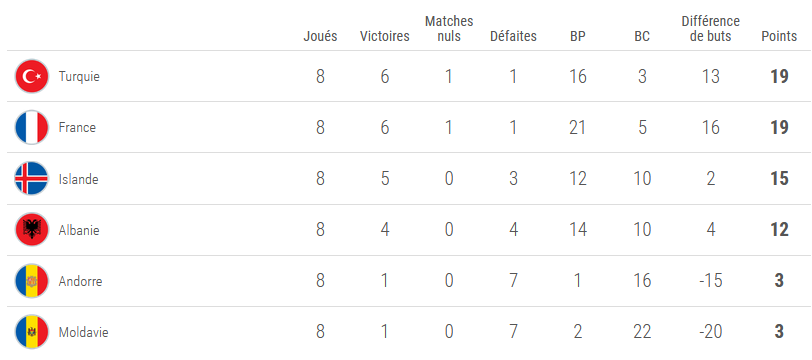Click Turquie's 19 points value
The height and width of the screenshot is (360, 812).
[x=779, y=77]
